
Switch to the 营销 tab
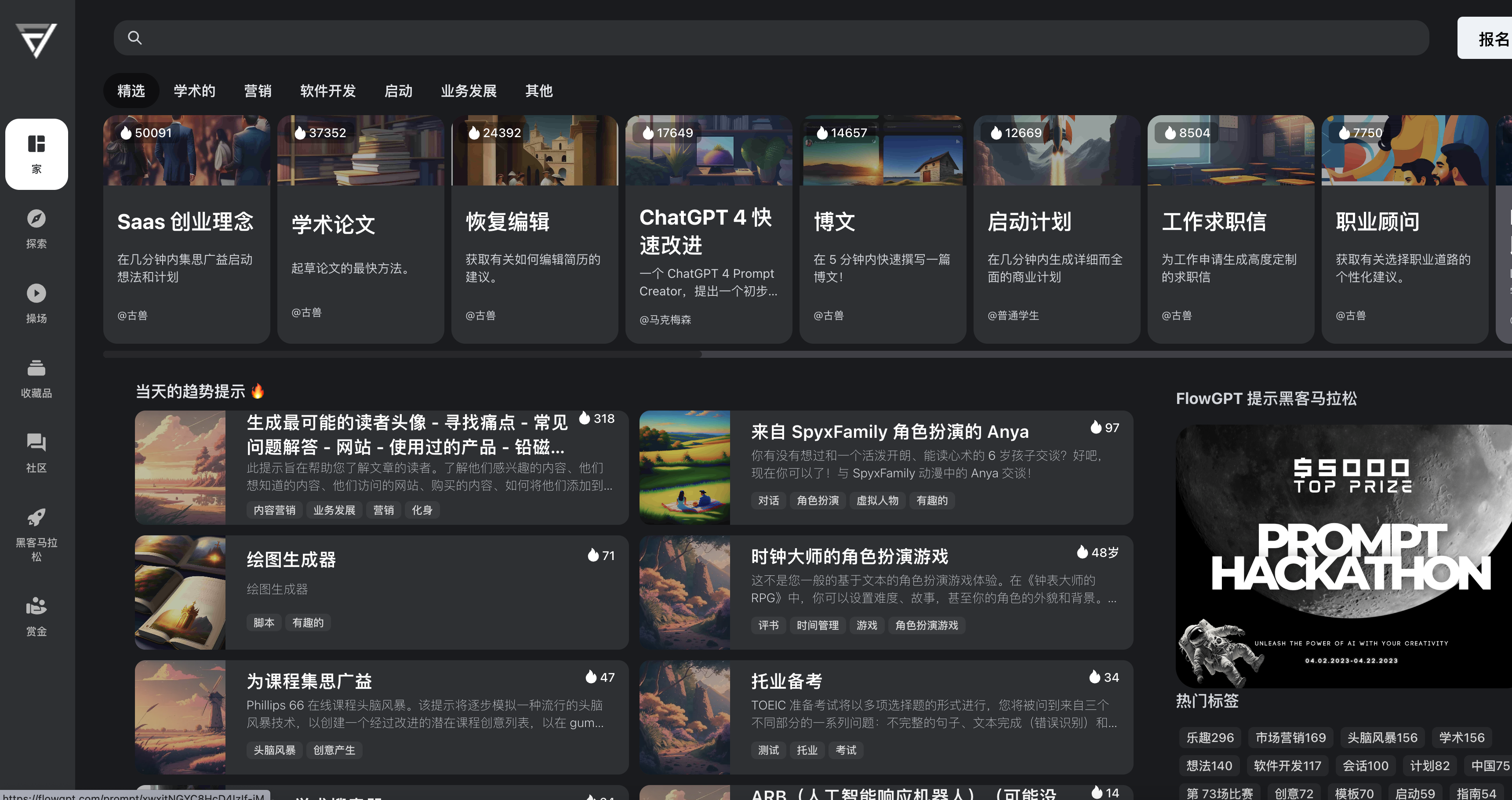point(258,91)
